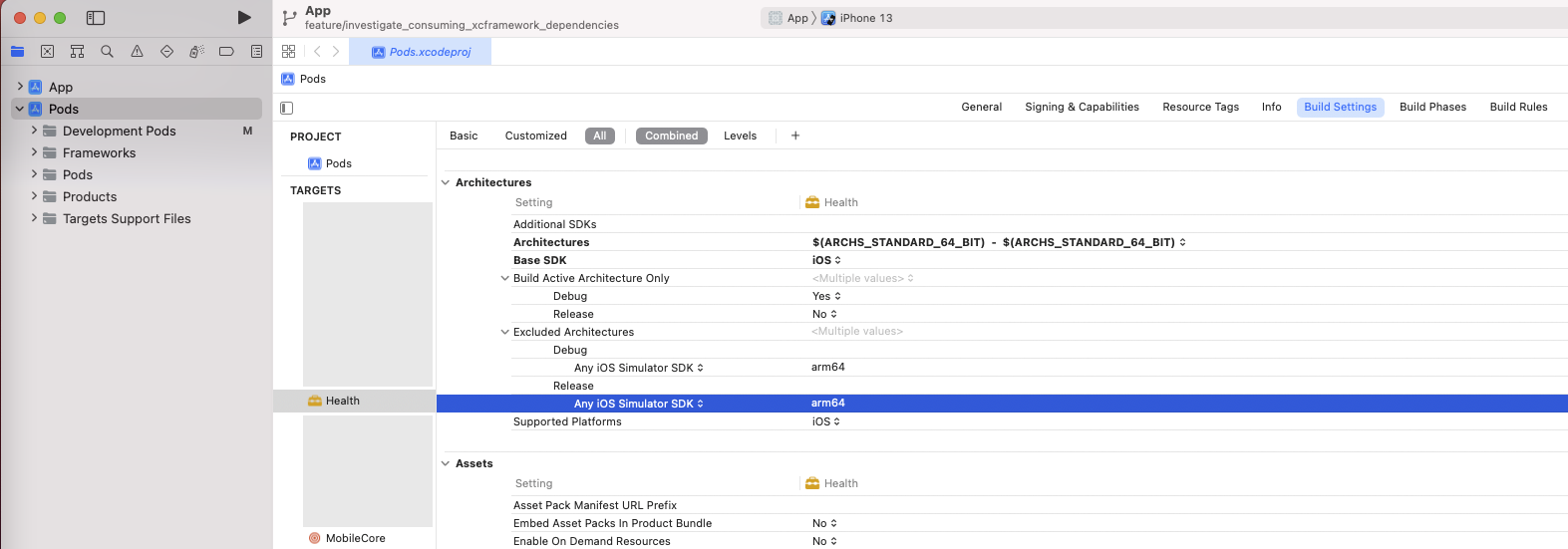Screen dimensions: 1568x549
Task: Open the Test navigator diamond icon
Action: [x=166, y=51]
